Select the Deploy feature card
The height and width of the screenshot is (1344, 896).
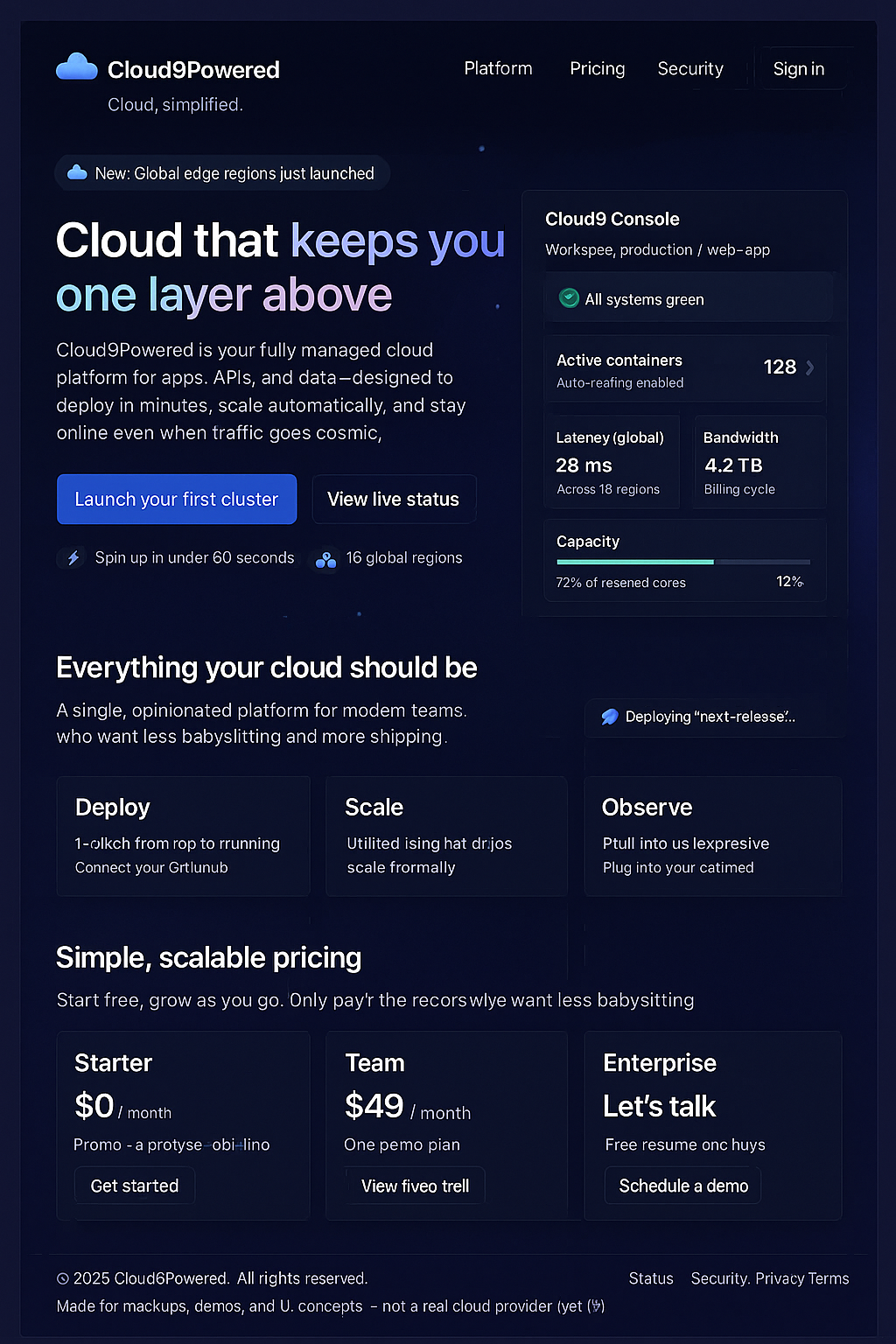point(183,836)
